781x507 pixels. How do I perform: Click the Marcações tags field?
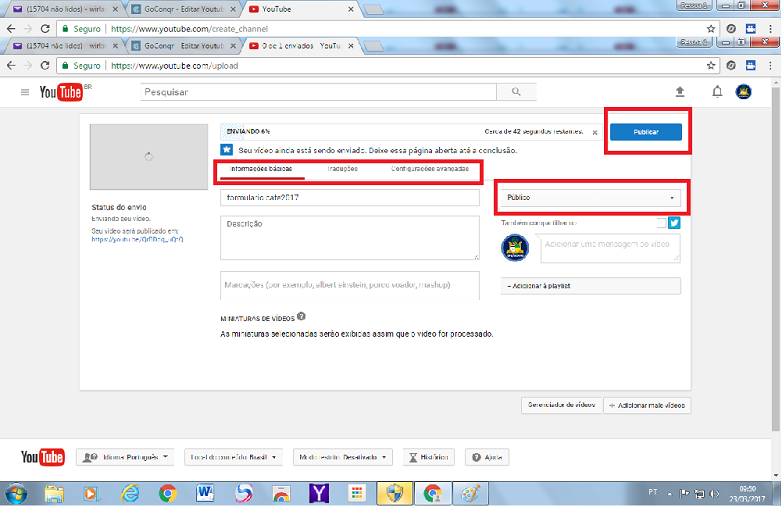(350, 285)
